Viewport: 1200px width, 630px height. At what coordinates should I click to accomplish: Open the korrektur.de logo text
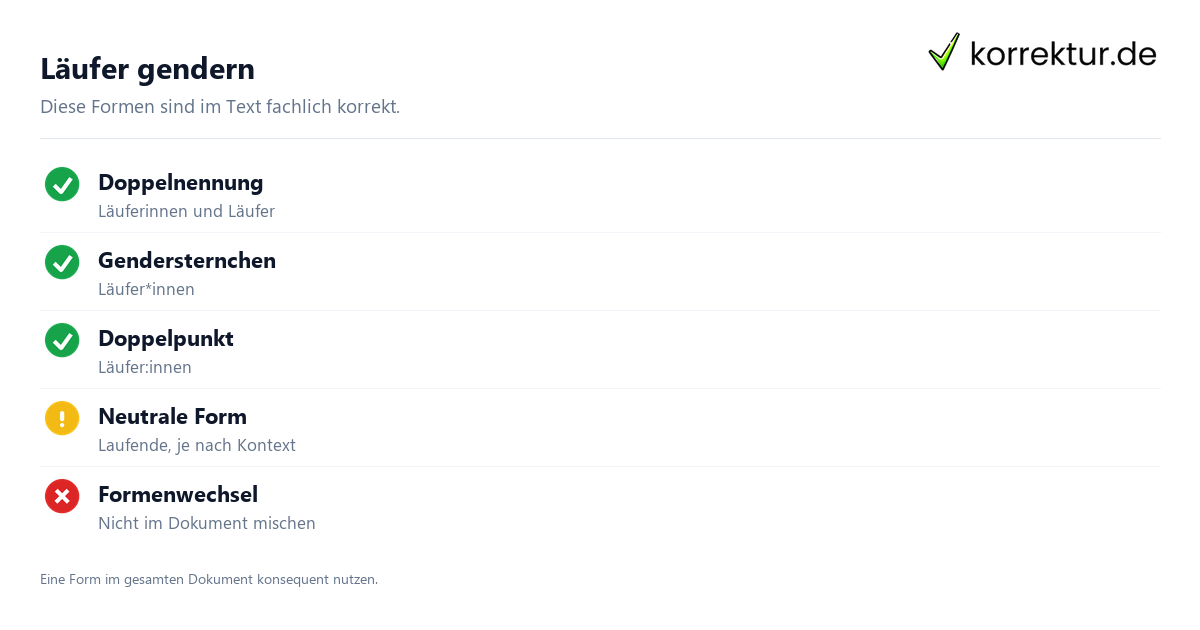point(1063,53)
